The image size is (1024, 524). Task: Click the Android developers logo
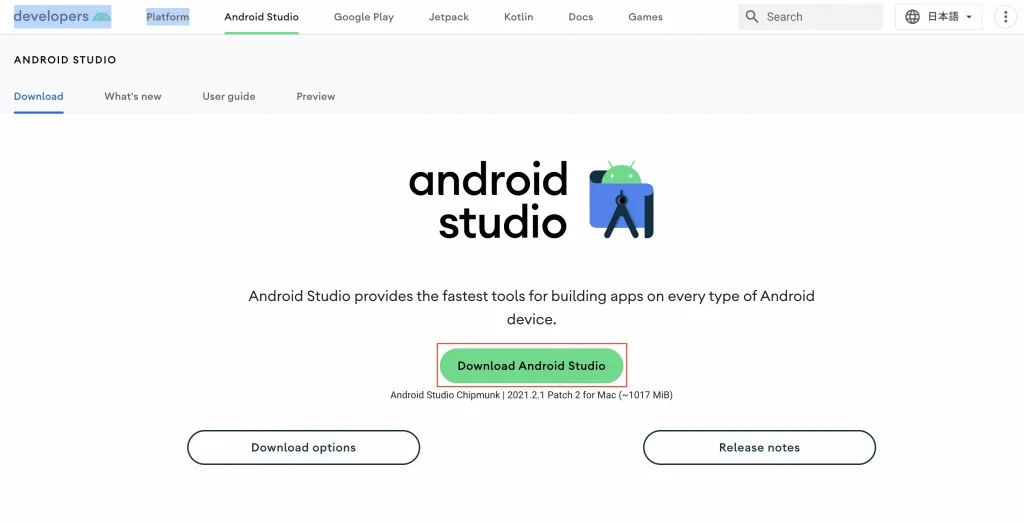62,17
